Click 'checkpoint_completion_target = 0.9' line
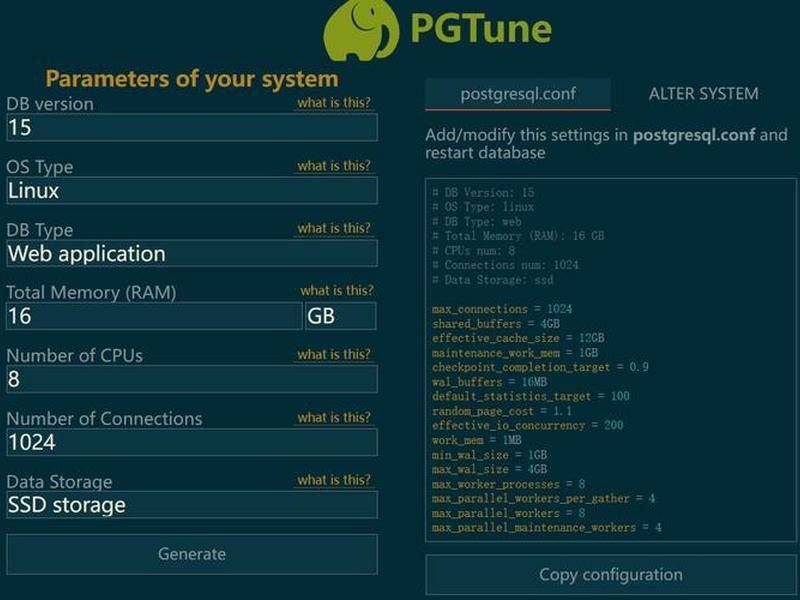This screenshot has height=600, width=800. tap(540, 367)
